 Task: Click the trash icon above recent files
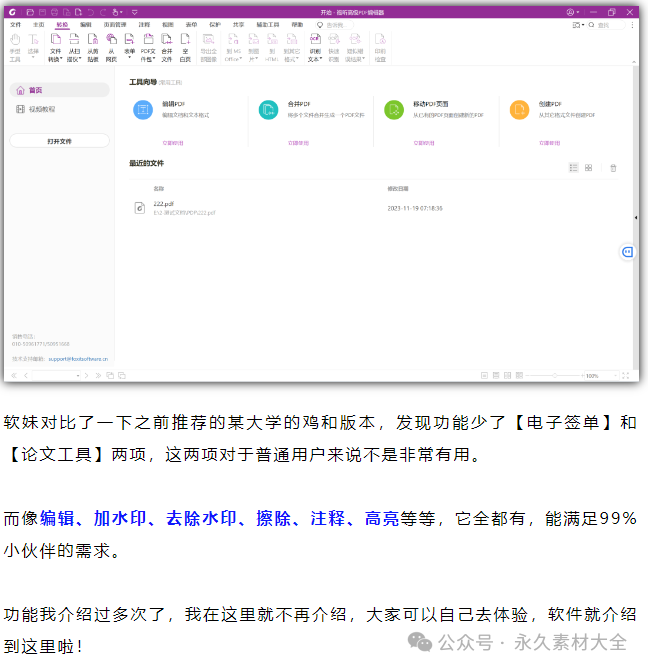[613, 168]
